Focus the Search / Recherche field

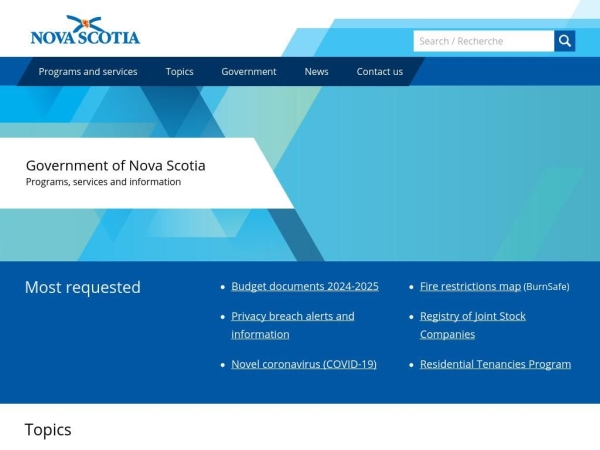coord(484,41)
